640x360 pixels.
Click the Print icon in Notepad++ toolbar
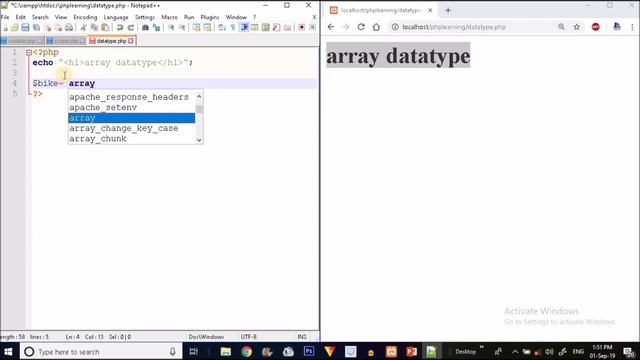pyautogui.click(x=69, y=28)
